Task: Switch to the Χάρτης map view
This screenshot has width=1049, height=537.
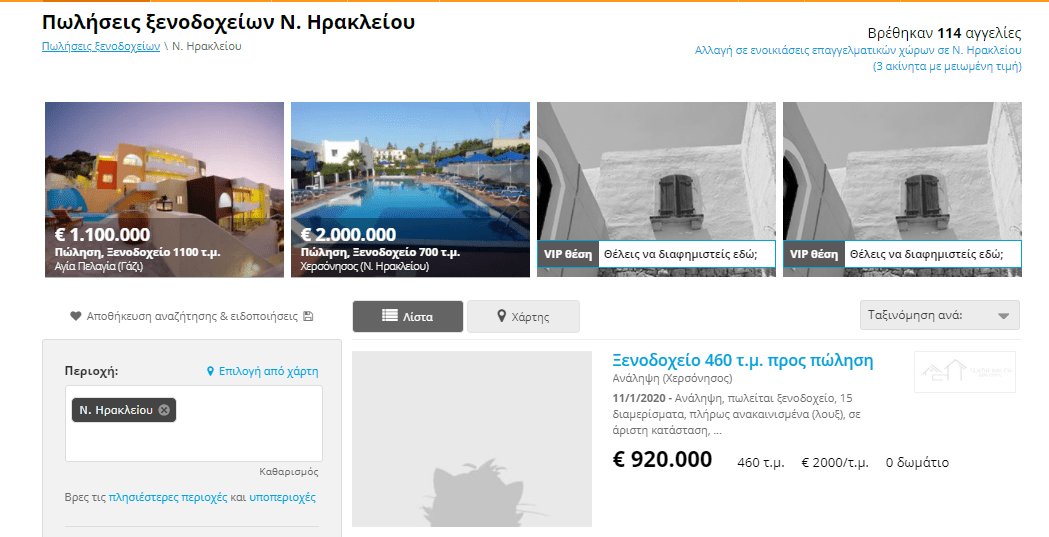Action: [x=523, y=316]
